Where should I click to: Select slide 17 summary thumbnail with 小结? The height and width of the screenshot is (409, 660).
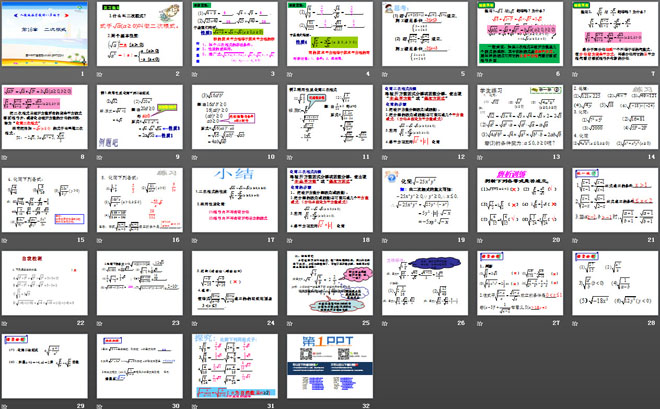coord(235,201)
